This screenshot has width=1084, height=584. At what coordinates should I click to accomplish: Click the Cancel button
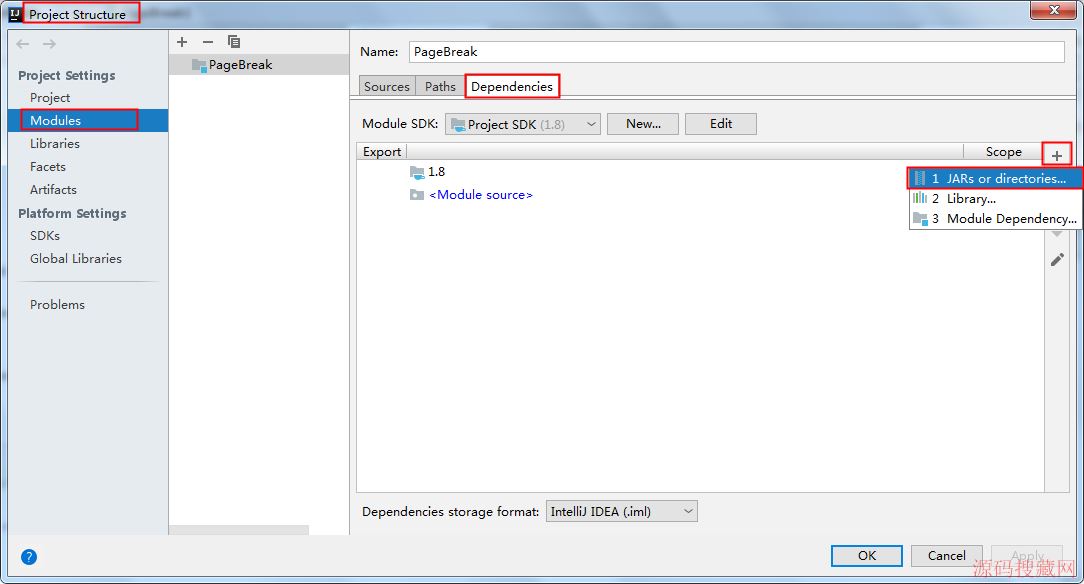(946, 556)
